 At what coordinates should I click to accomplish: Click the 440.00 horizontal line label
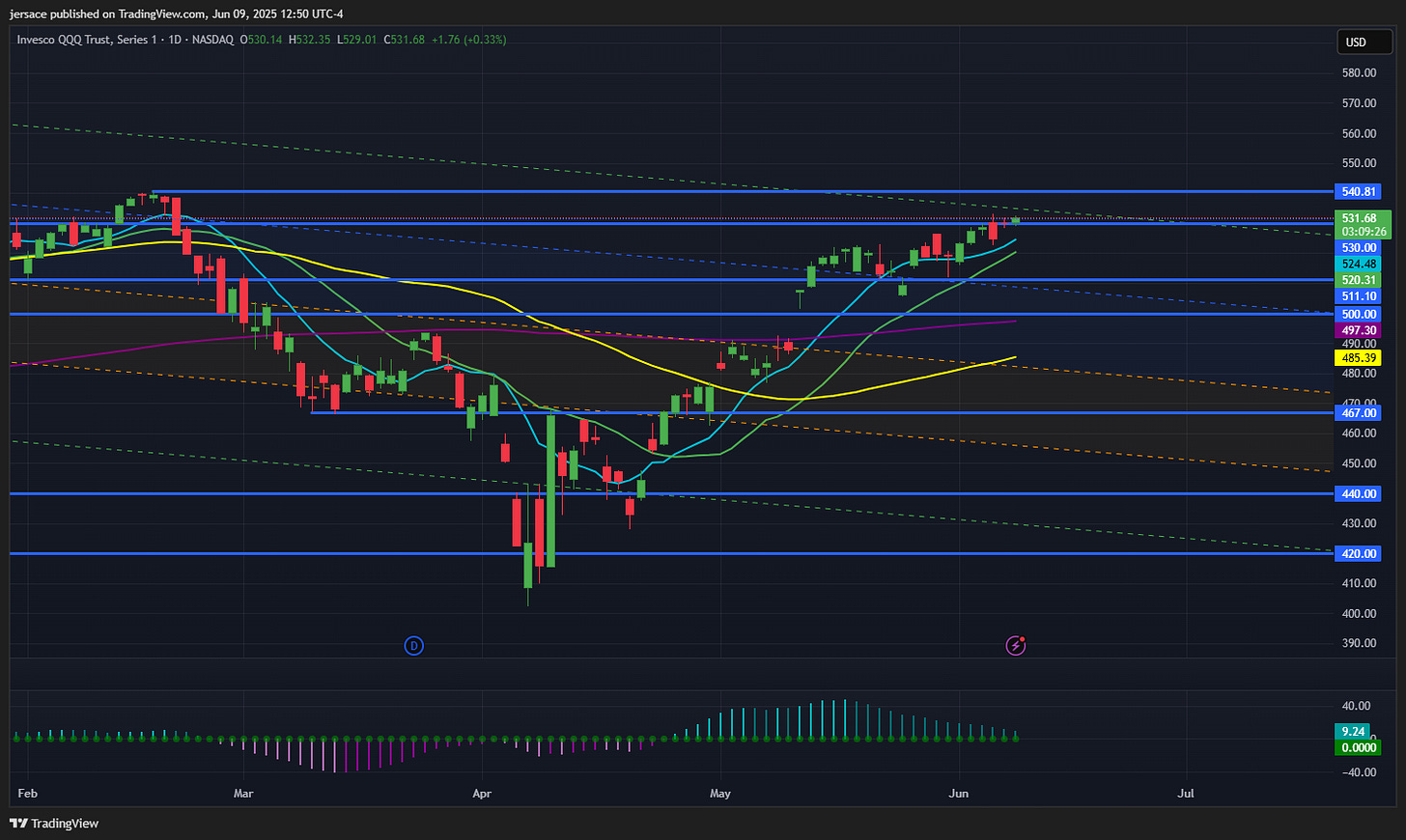1358,494
